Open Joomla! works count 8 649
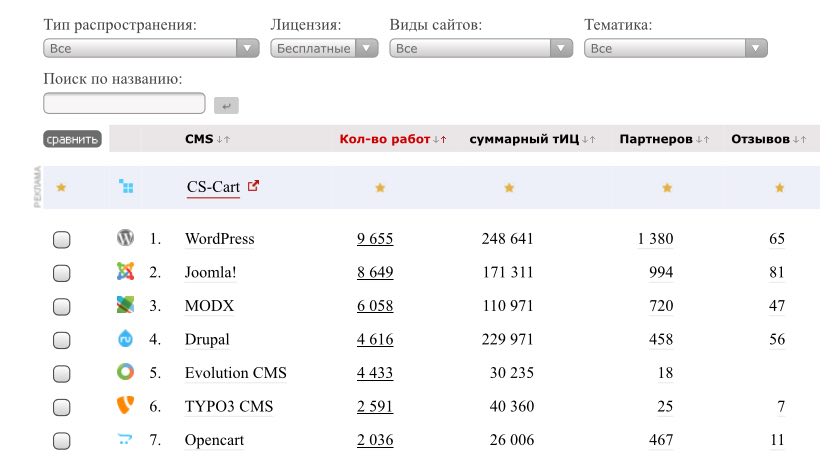This screenshot has width=840, height=466. click(x=375, y=273)
